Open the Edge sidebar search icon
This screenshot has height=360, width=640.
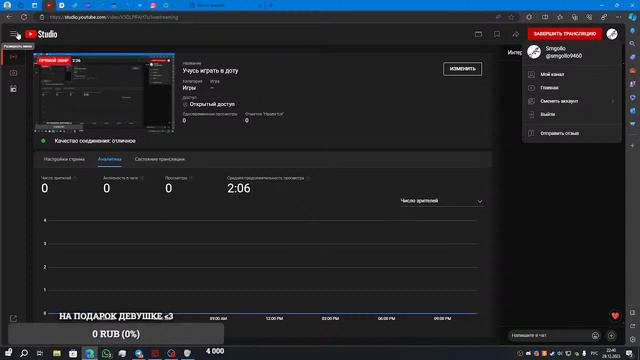(x=632, y=43)
